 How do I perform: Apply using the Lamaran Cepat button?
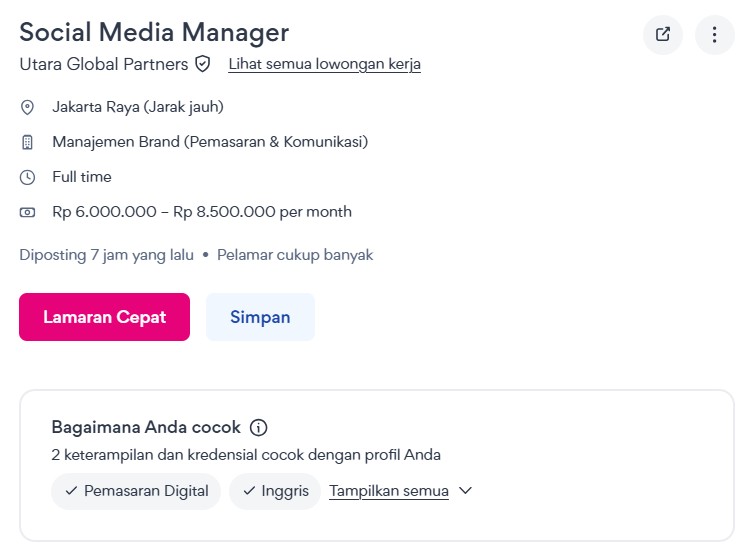click(104, 317)
